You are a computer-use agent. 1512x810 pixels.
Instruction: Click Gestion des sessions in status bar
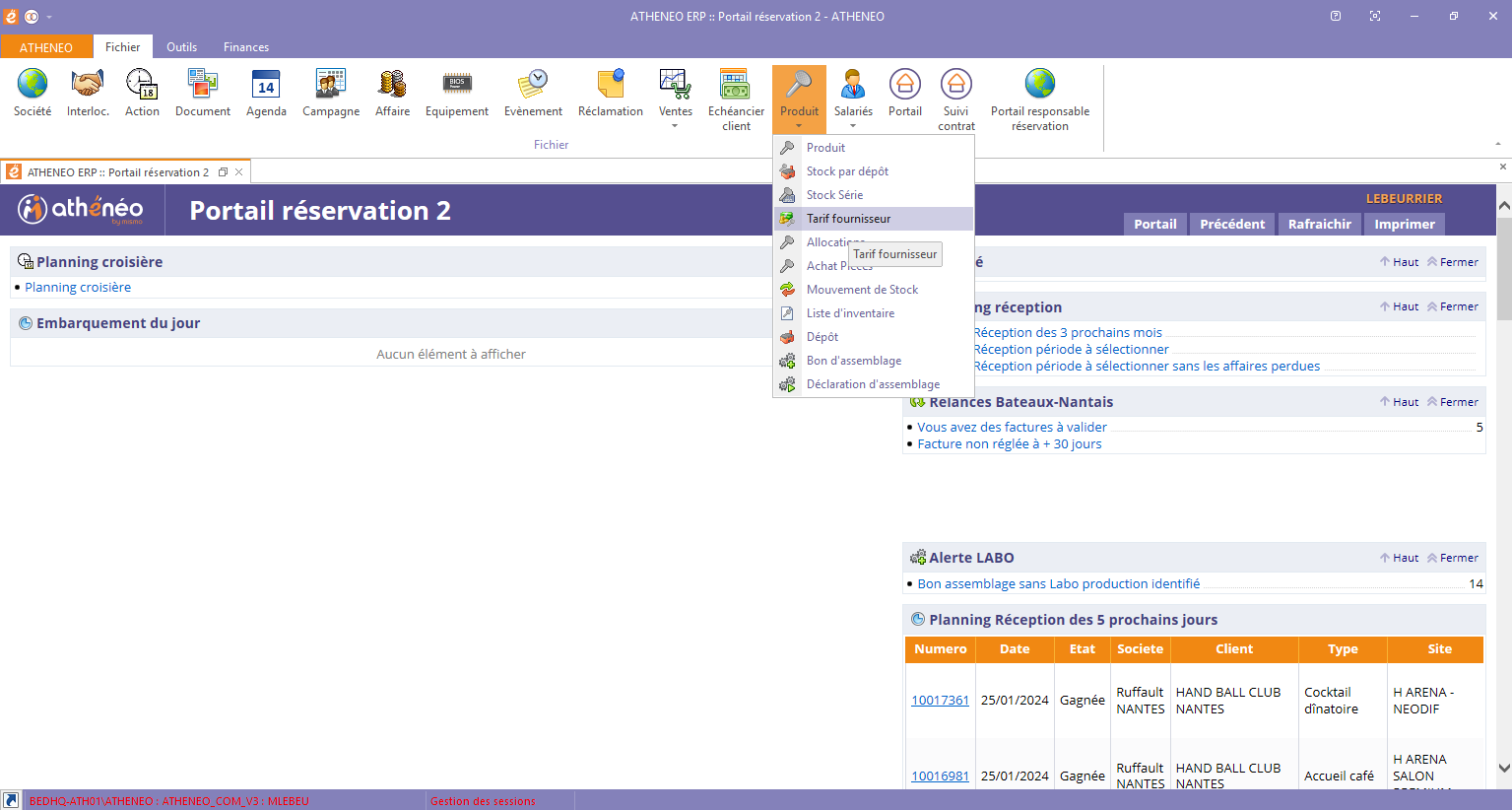483,801
